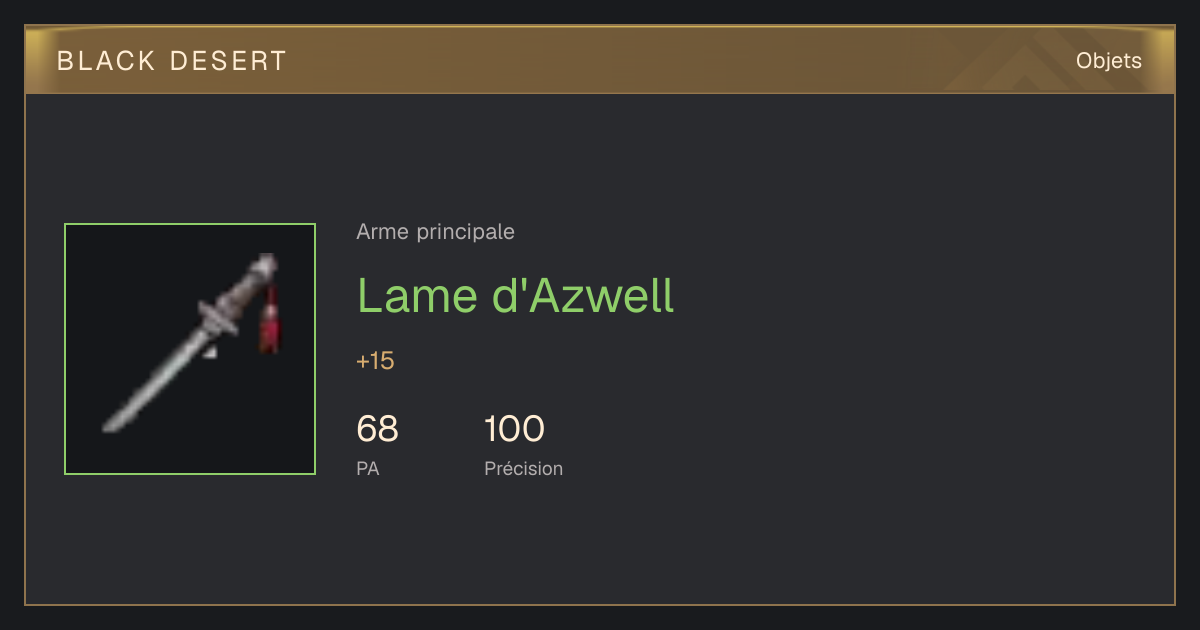Screen dimensions: 1200x630
Task: Click the 68 PA value
Action: [x=378, y=429]
